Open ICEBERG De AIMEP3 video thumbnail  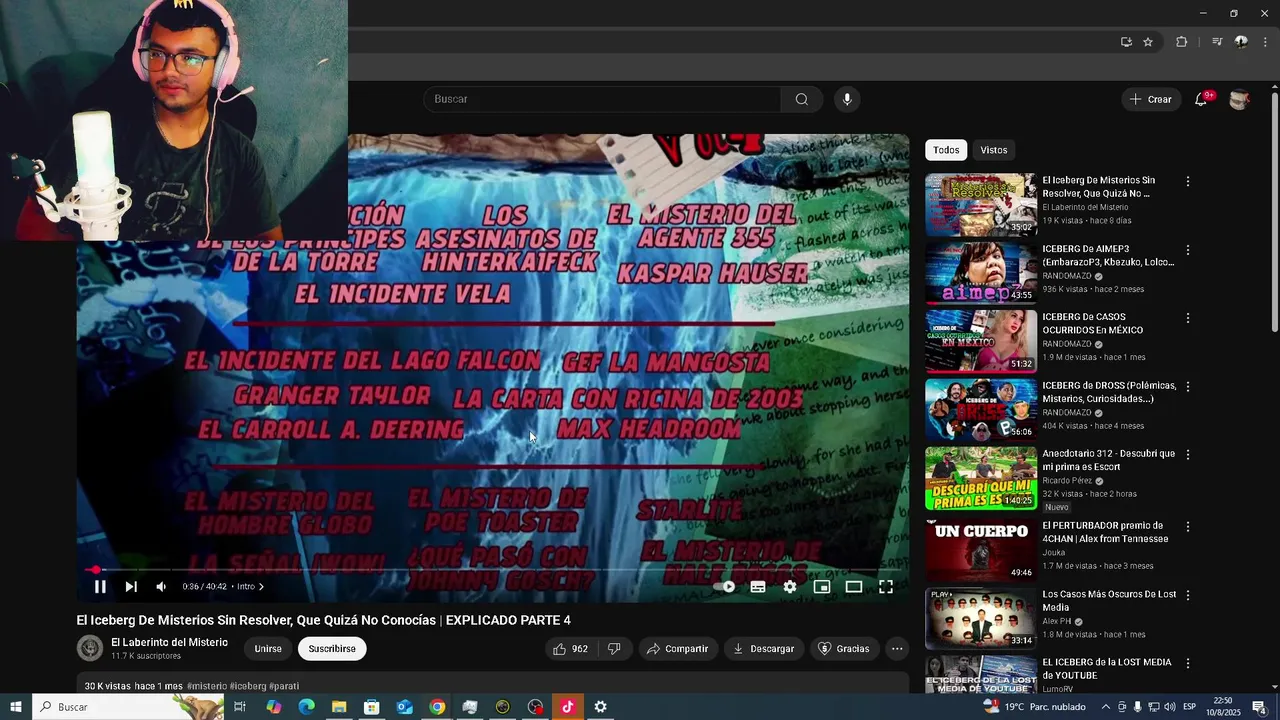[980, 273]
